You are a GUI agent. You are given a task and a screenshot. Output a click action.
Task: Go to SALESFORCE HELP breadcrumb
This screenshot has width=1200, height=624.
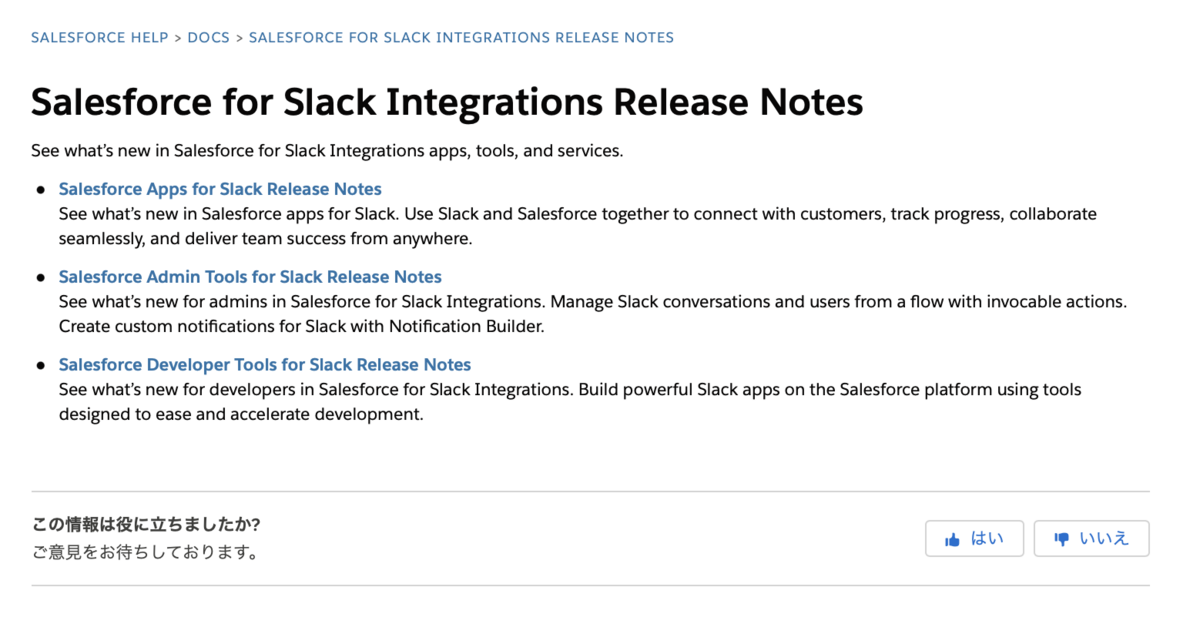(100, 38)
